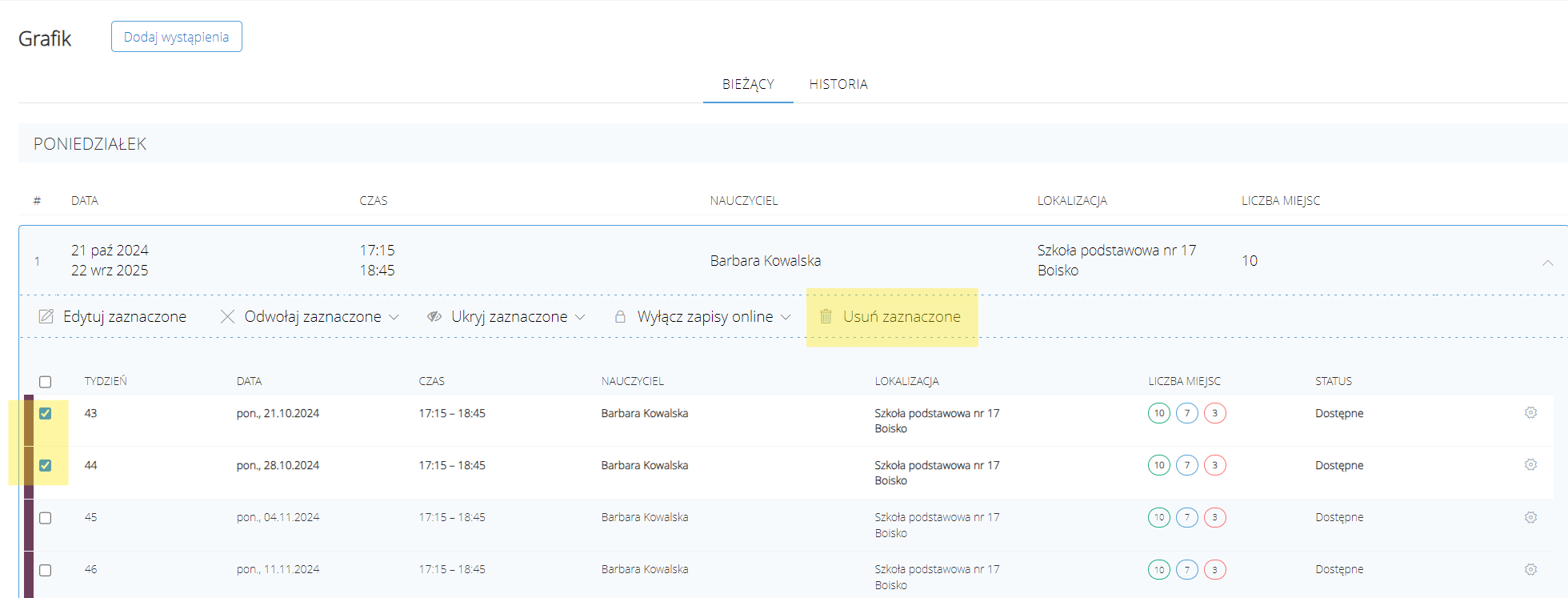Open the Ukryj zaznaczone dropdown arrow
Screen dimensions: 1568x598
tap(580, 317)
